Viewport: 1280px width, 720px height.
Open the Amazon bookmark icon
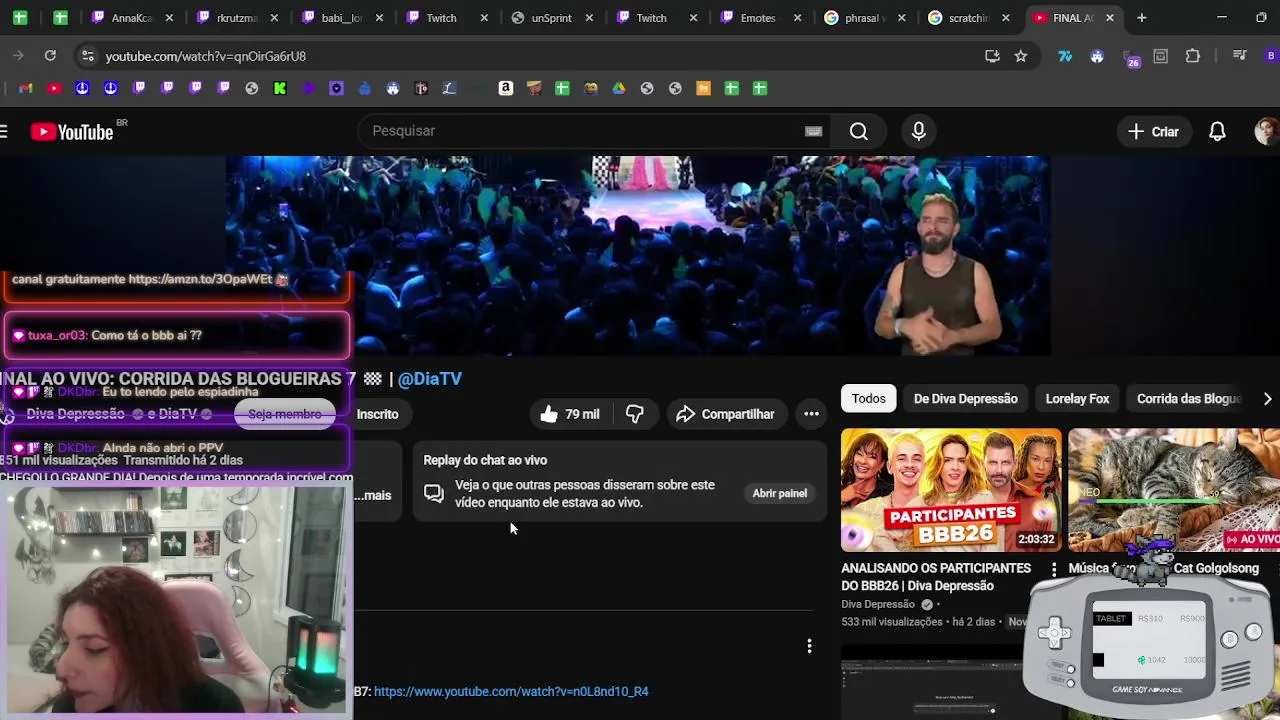click(x=506, y=88)
